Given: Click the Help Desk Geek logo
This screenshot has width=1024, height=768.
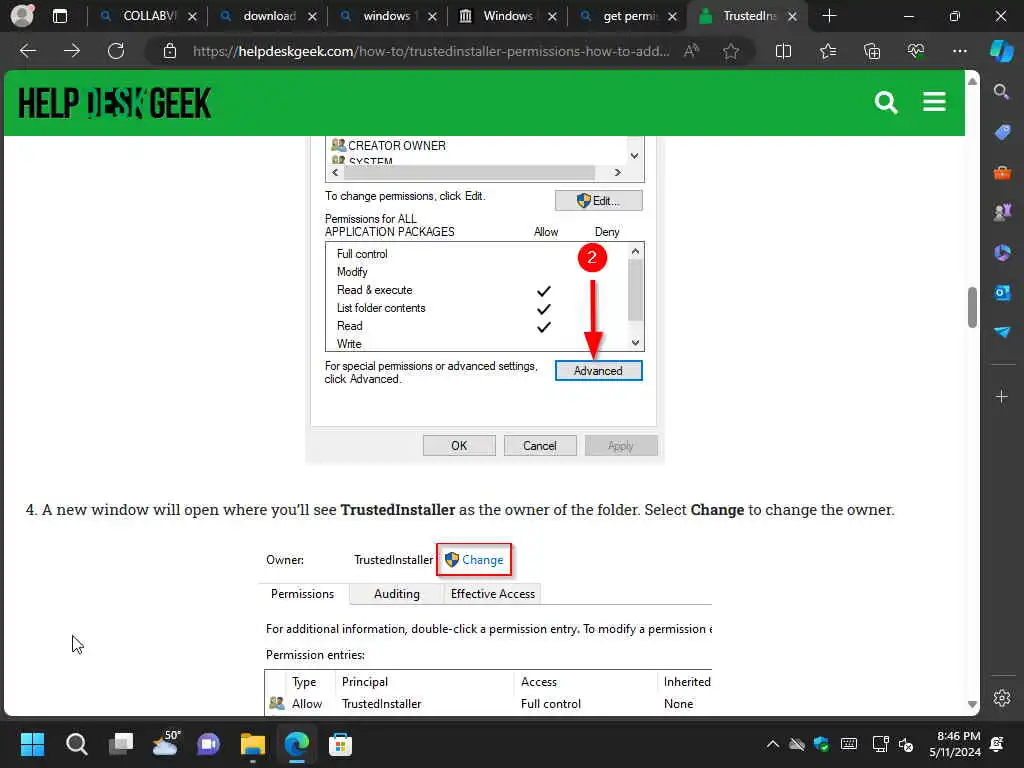Looking at the screenshot, I should 115,103.
